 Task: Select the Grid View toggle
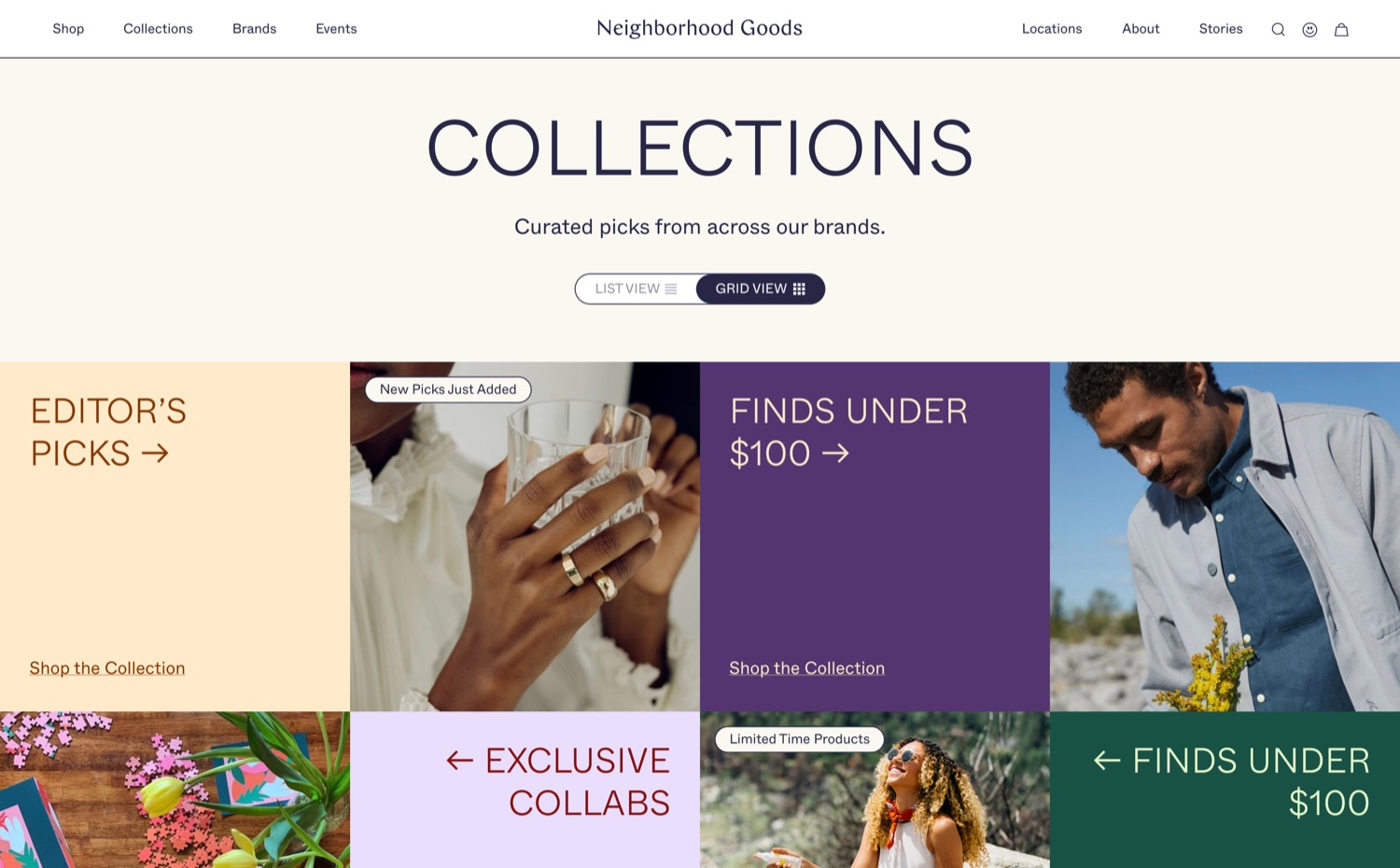point(761,289)
